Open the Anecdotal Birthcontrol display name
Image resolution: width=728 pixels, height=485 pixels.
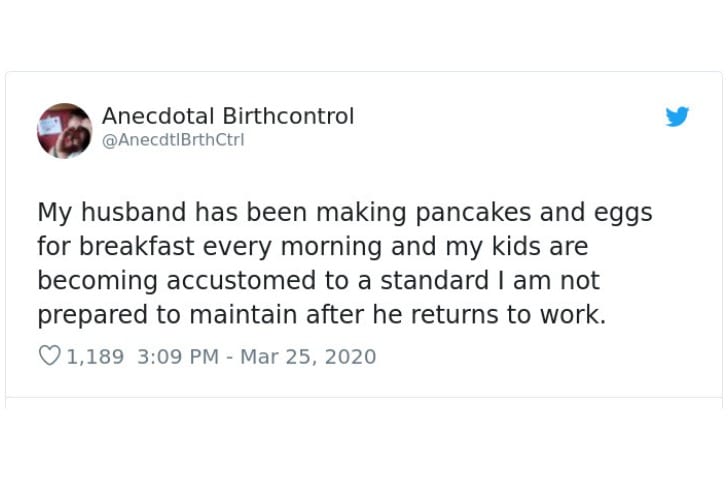click(x=228, y=116)
